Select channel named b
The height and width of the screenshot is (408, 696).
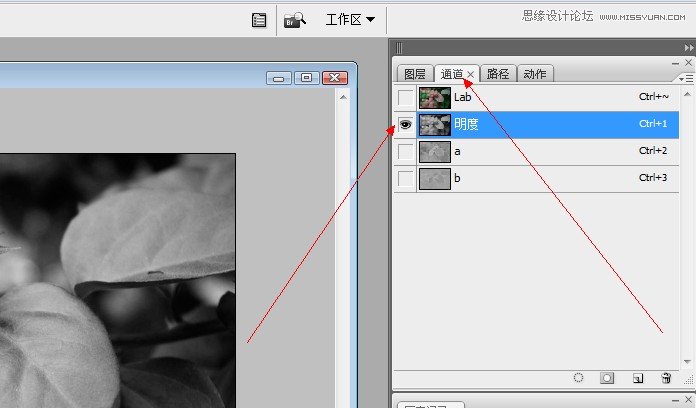(x=457, y=178)
